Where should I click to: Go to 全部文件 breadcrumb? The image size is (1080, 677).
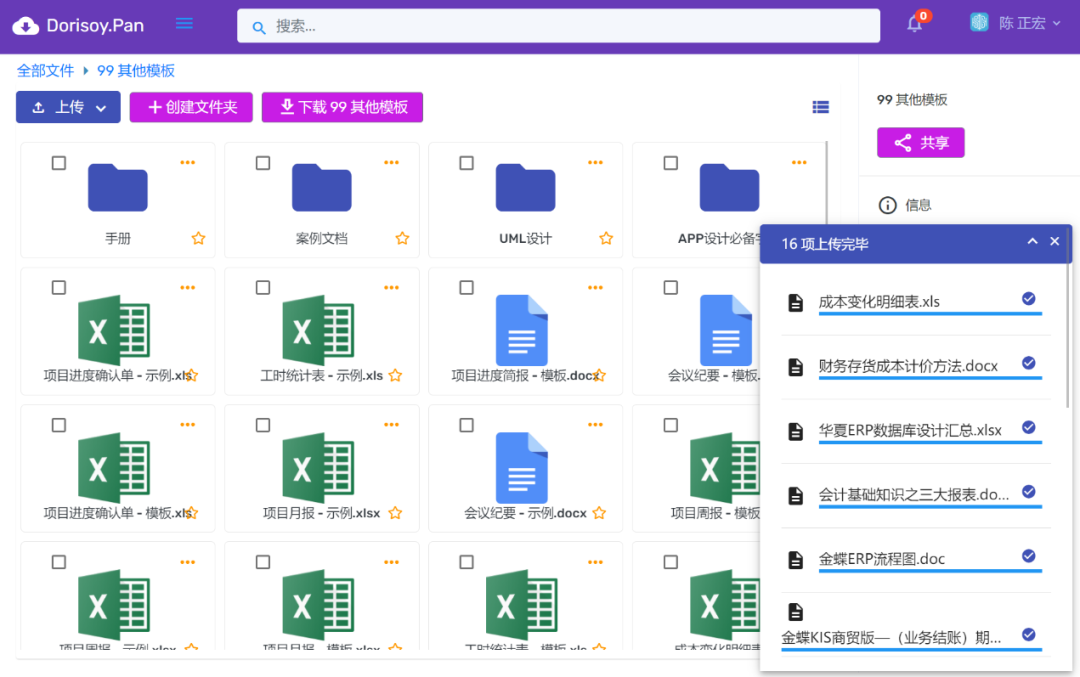(x=45, y=70)
